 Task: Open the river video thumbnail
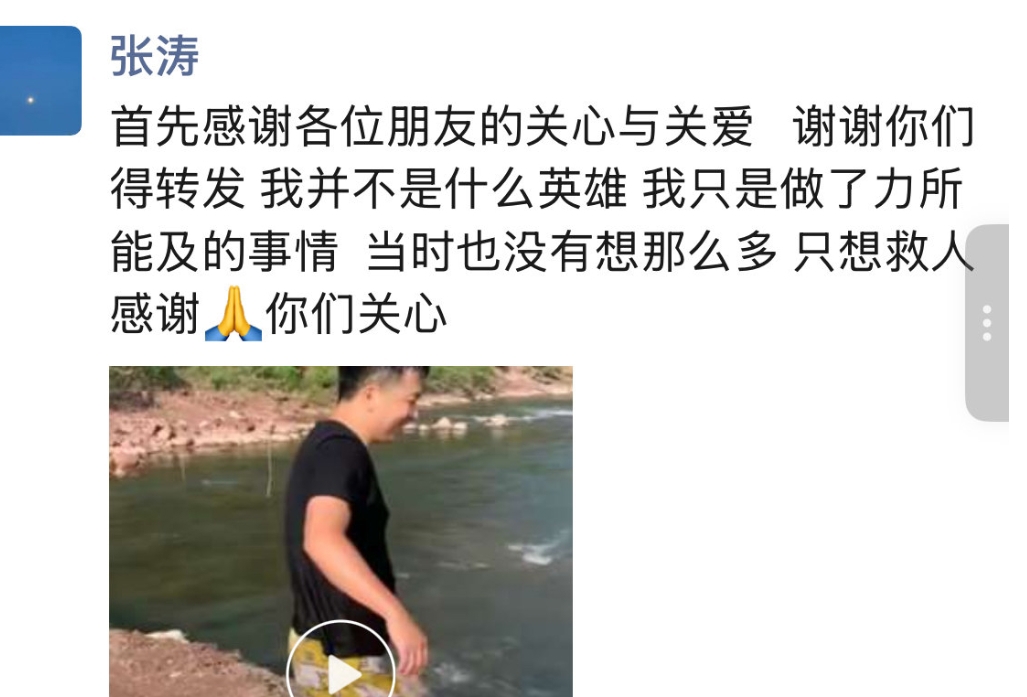pyautogui.click(x=341, y=531)
